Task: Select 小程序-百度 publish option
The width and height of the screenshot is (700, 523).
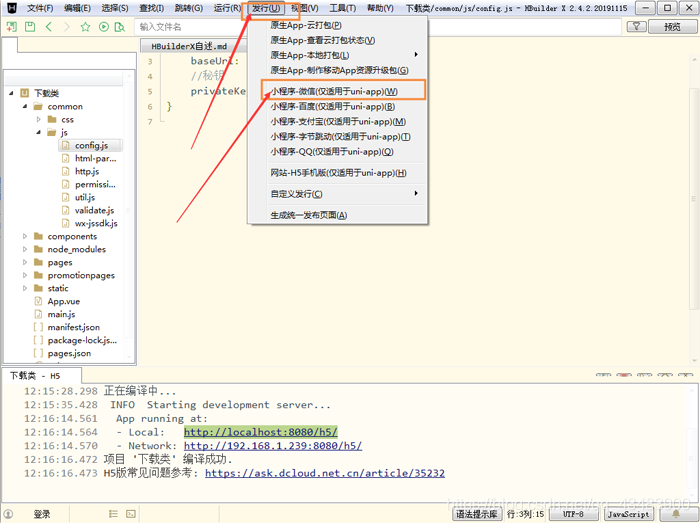Action: [333, 107]
